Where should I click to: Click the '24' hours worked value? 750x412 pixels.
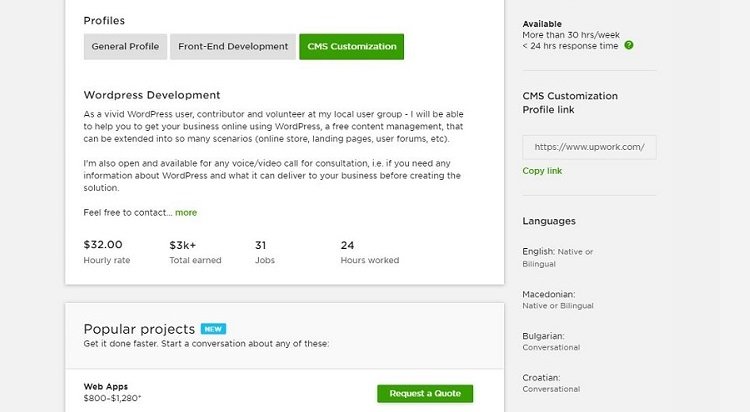(x=347, y=245)
